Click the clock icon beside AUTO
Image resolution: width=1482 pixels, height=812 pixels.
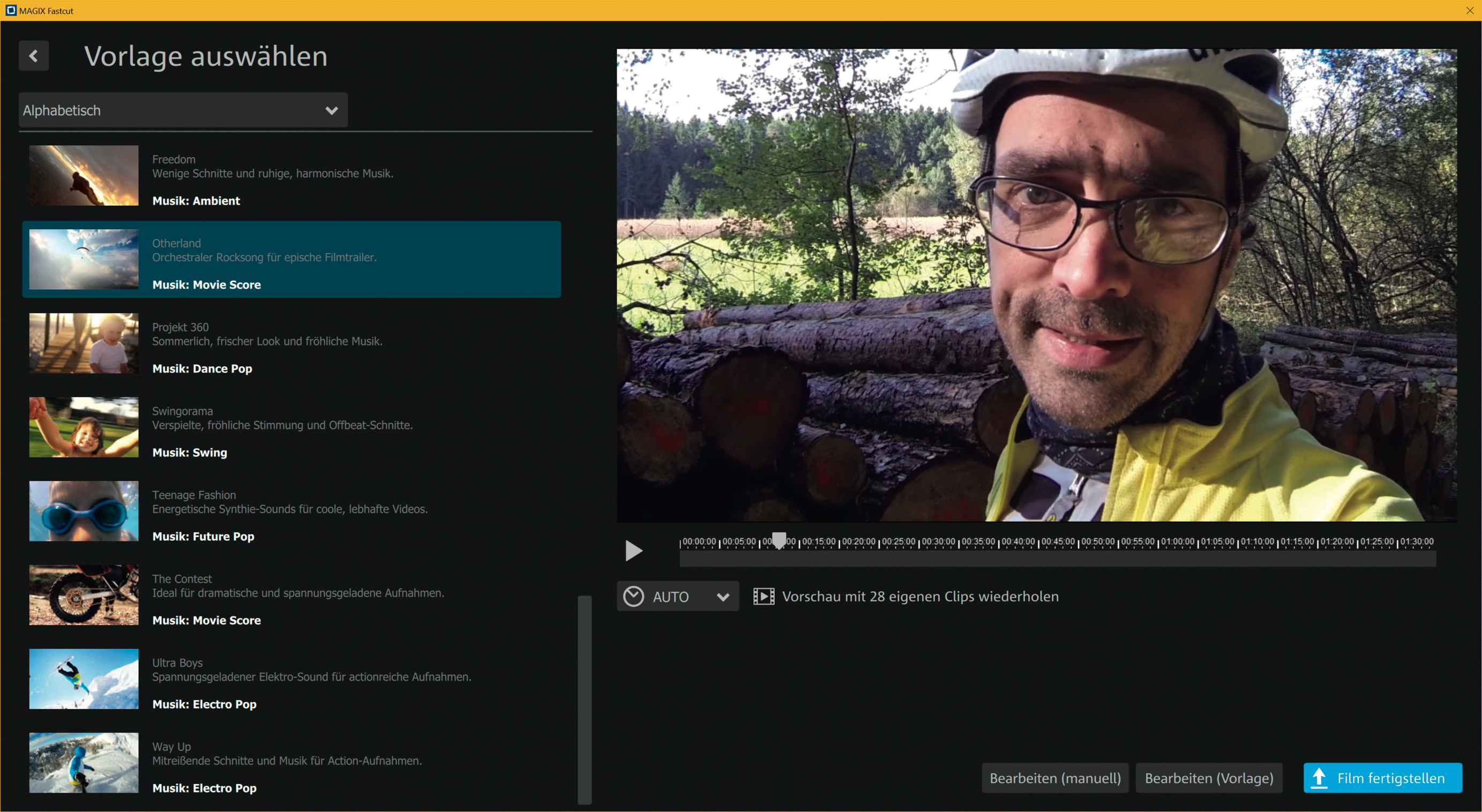(633, 596)
